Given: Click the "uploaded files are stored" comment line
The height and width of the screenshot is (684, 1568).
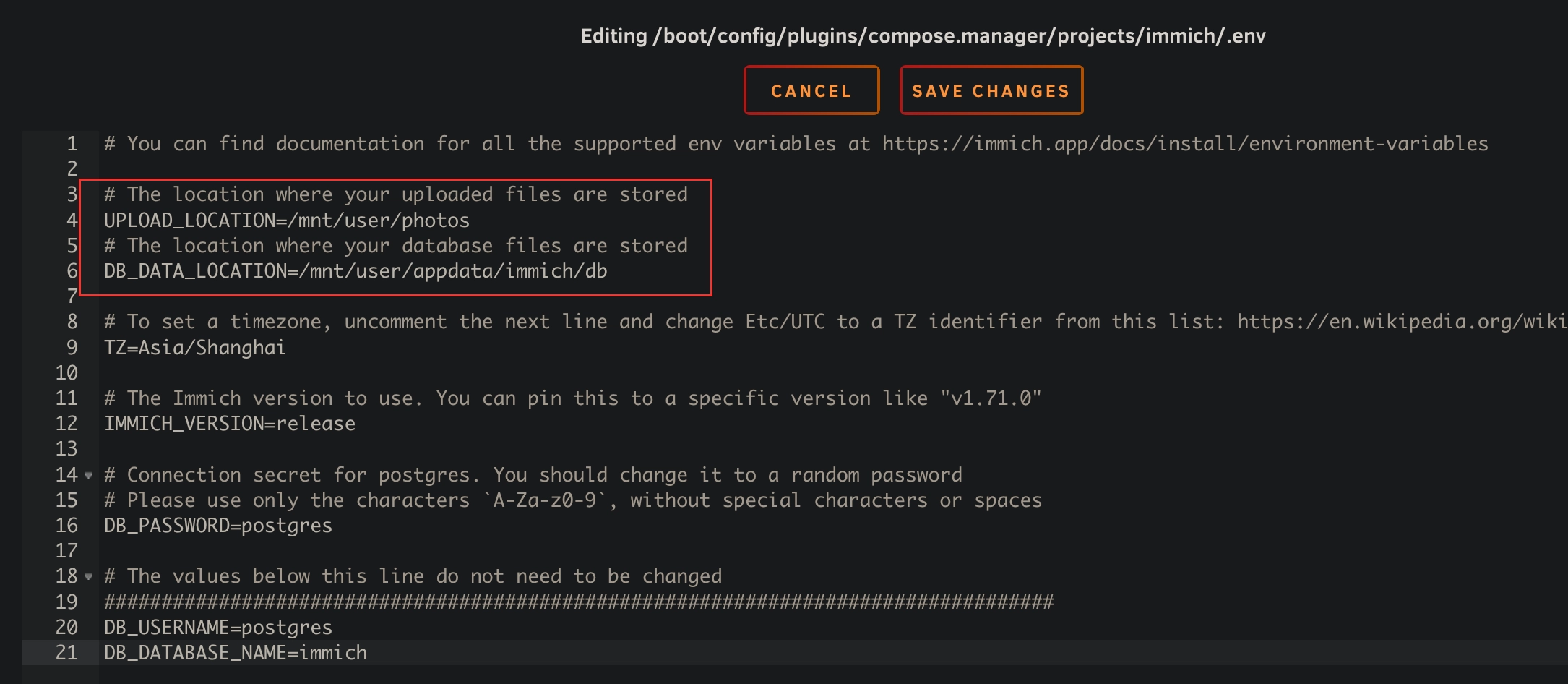Looking at the screenshot, I should point(395,195).
